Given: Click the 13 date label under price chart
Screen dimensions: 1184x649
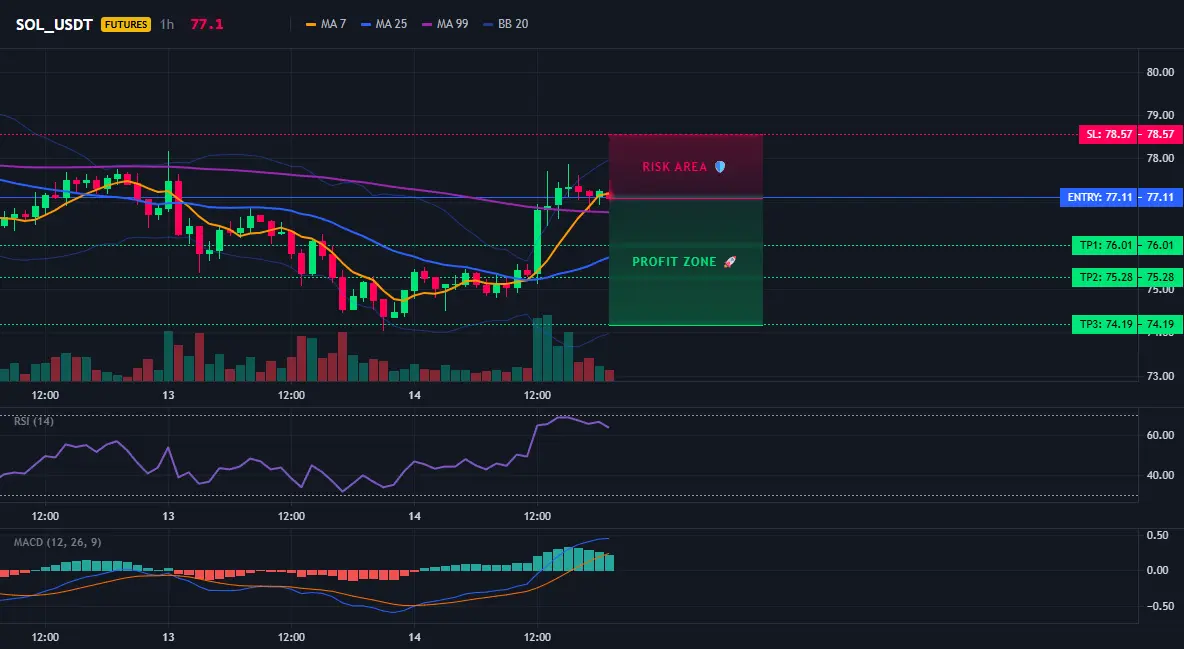Looking at the screenshot, I should pos(168,395).
